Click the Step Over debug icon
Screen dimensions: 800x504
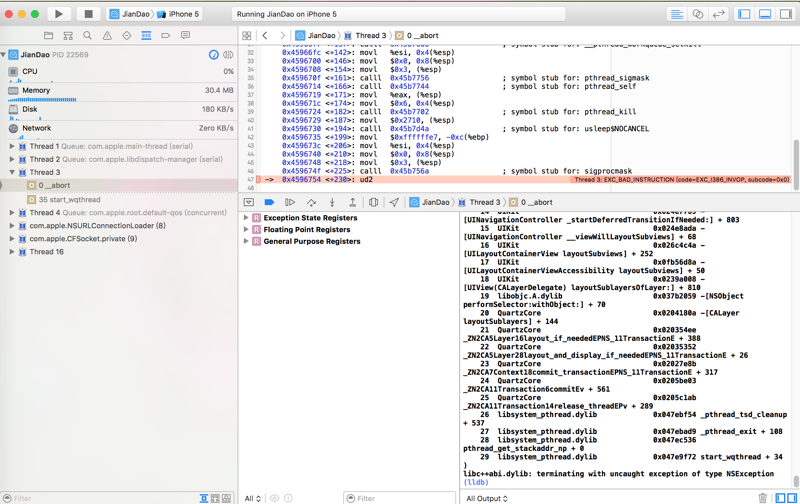(311, 202)
